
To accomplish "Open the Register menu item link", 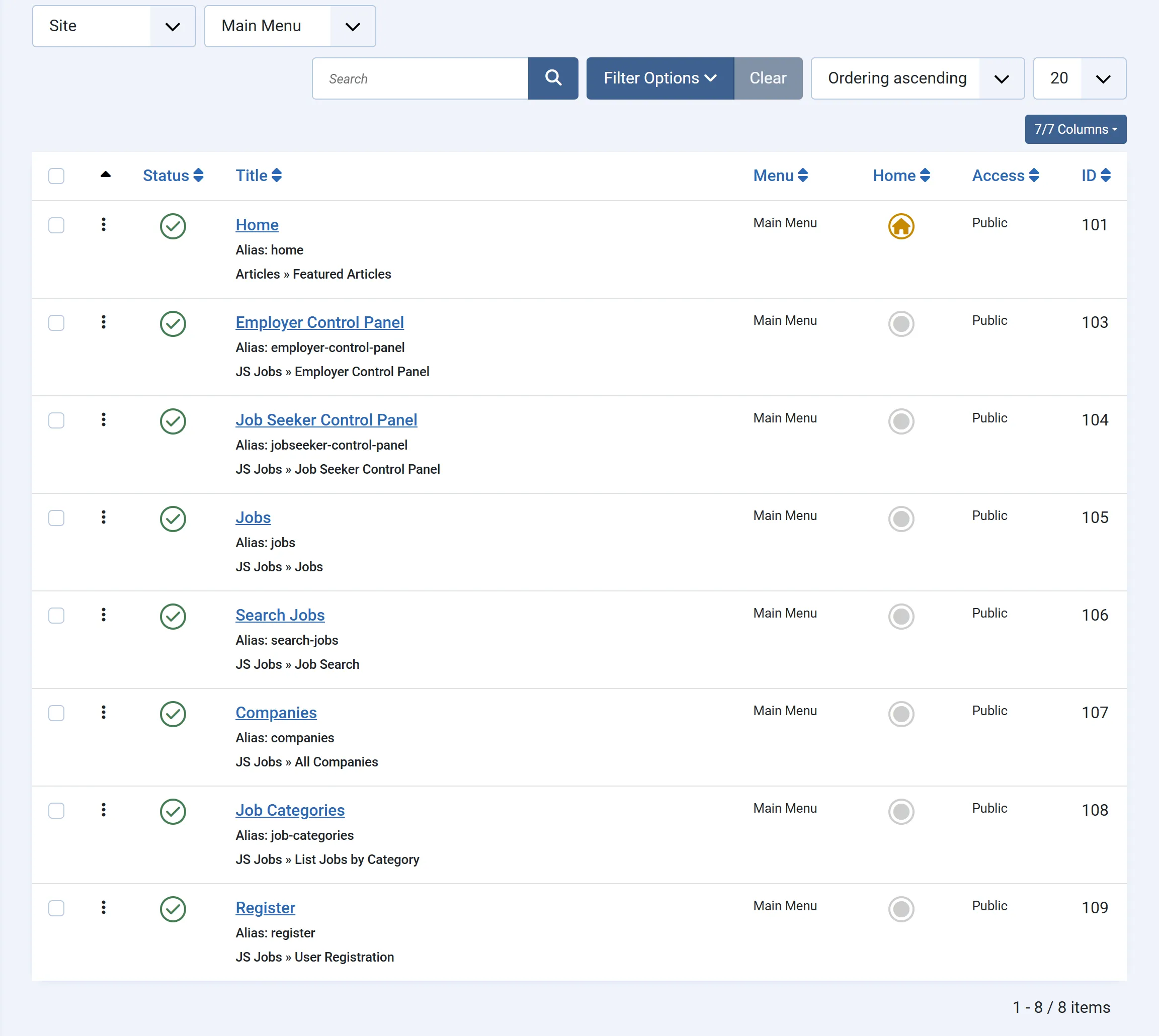I will click(x=265, y=907).
